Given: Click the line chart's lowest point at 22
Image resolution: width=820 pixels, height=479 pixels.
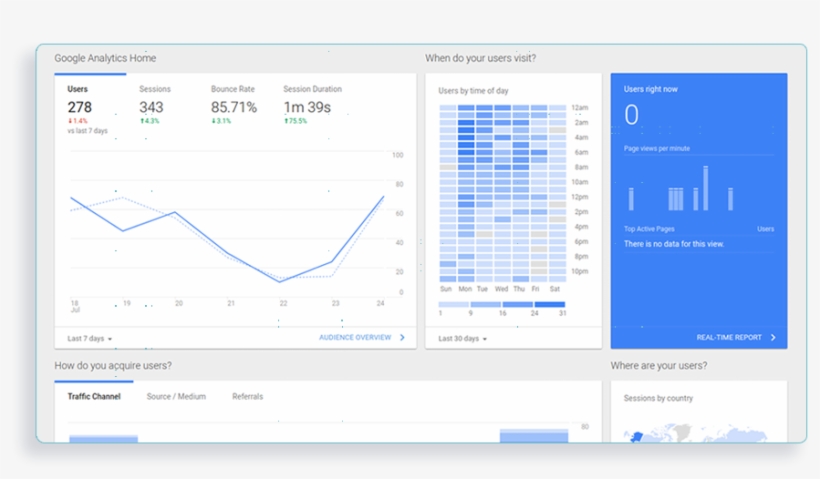Looking at the screenshot, I should coord(280,282).
